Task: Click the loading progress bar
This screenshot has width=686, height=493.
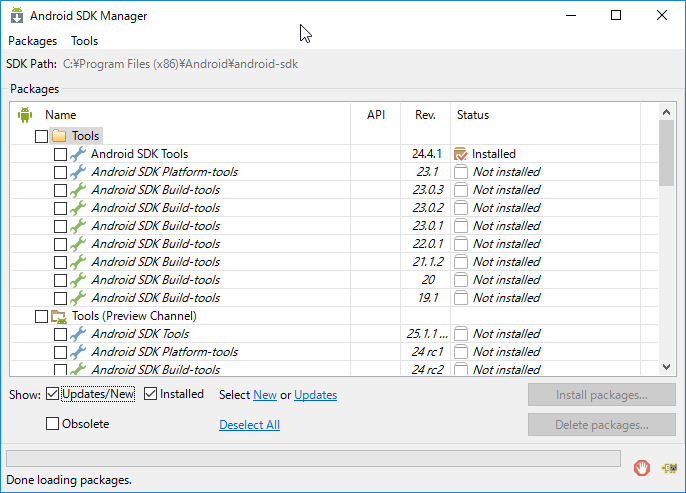Action: [x=313, y=458]
